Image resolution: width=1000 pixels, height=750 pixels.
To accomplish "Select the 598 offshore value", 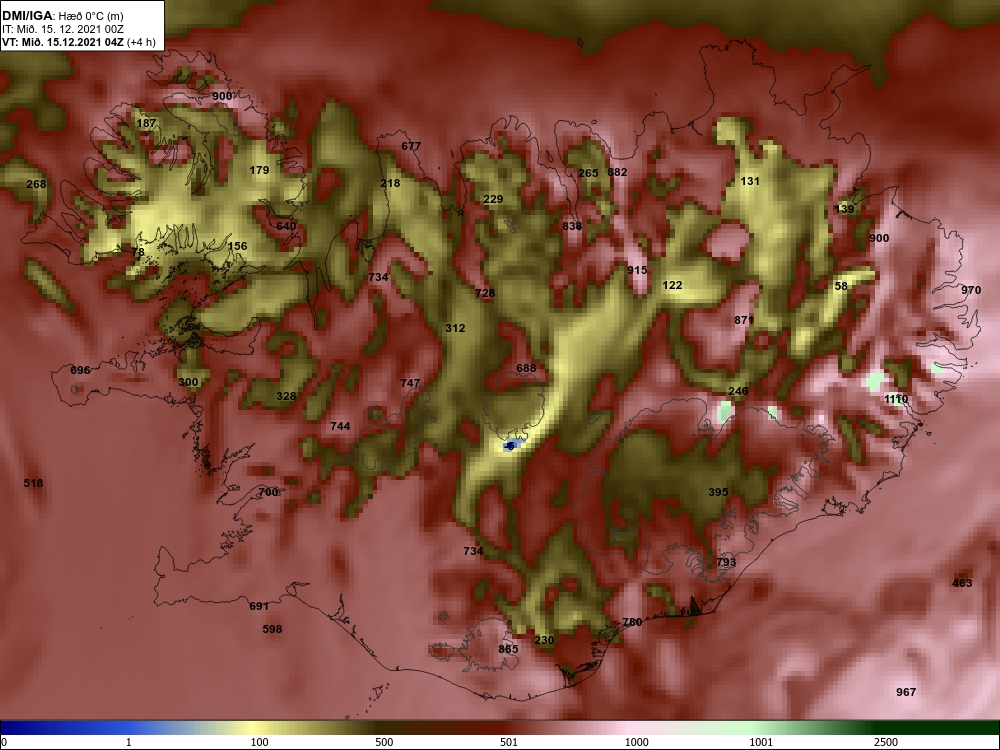I will (272, 629).
